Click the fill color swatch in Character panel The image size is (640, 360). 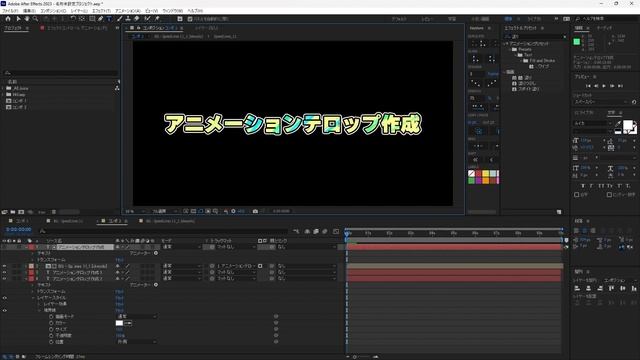pos(629,125)
